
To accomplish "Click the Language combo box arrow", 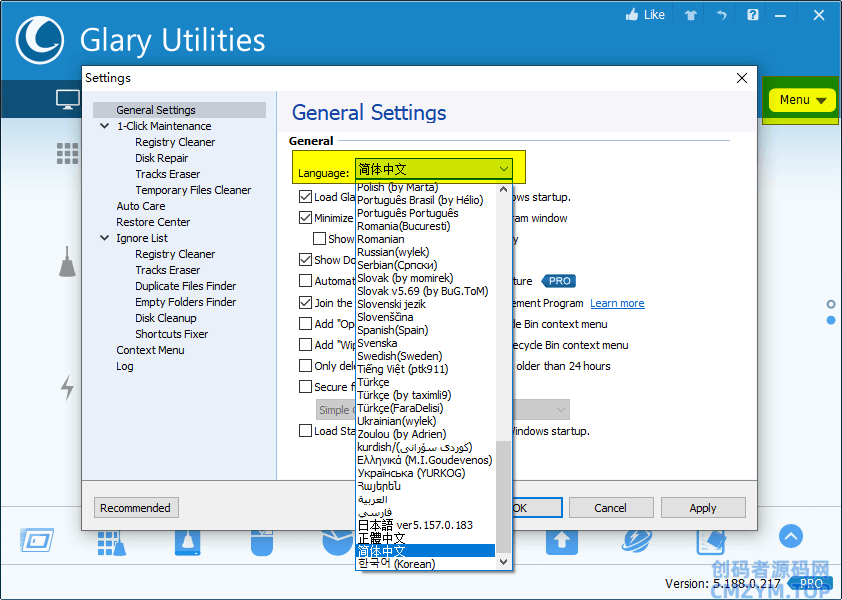I will 504,170.
